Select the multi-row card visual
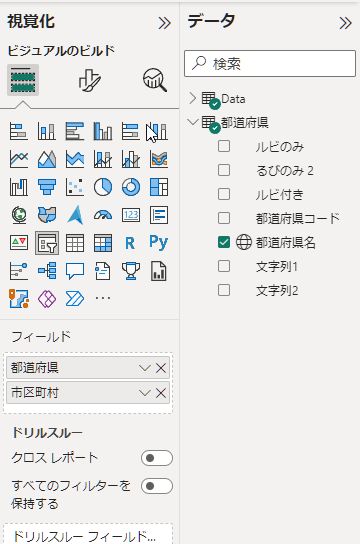360x544 pixels. [x=159, y=215]
